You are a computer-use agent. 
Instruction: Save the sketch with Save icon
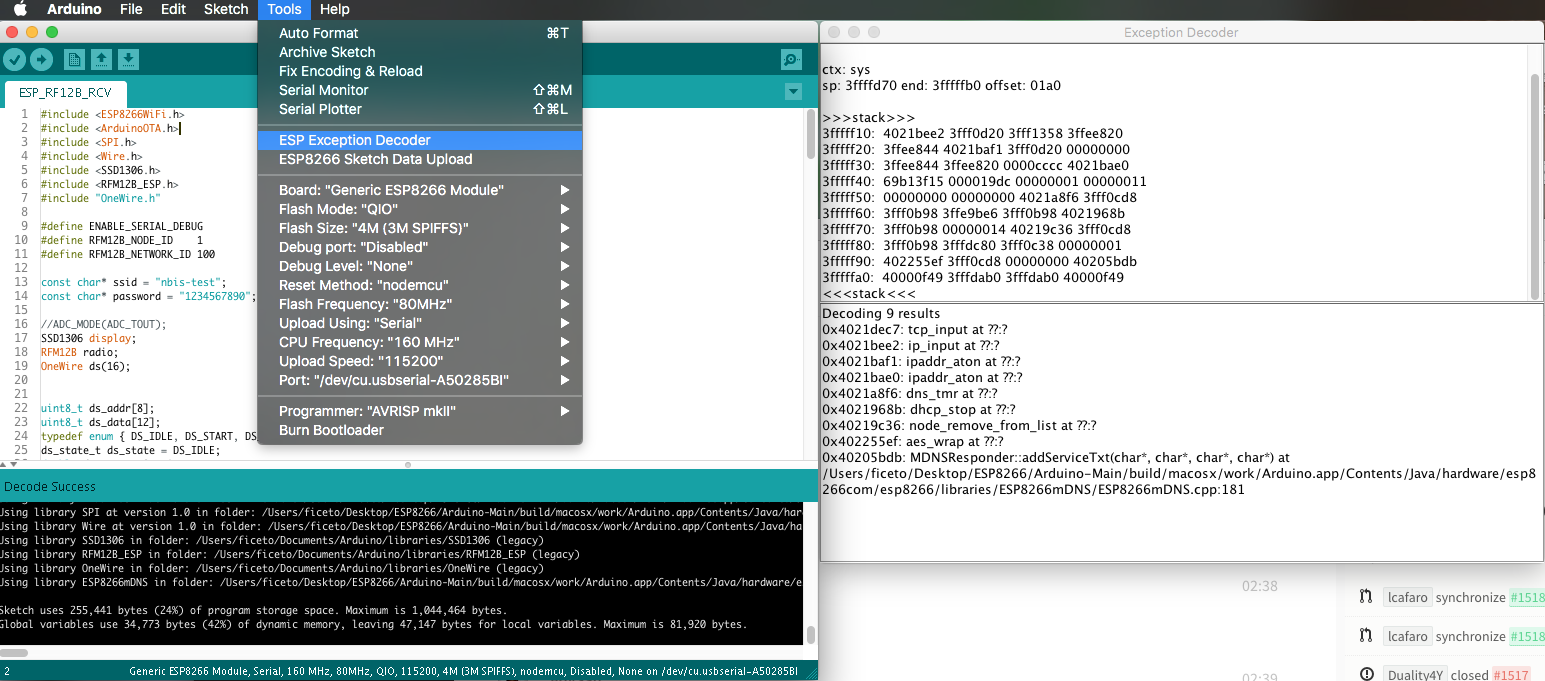click(128, 60)
